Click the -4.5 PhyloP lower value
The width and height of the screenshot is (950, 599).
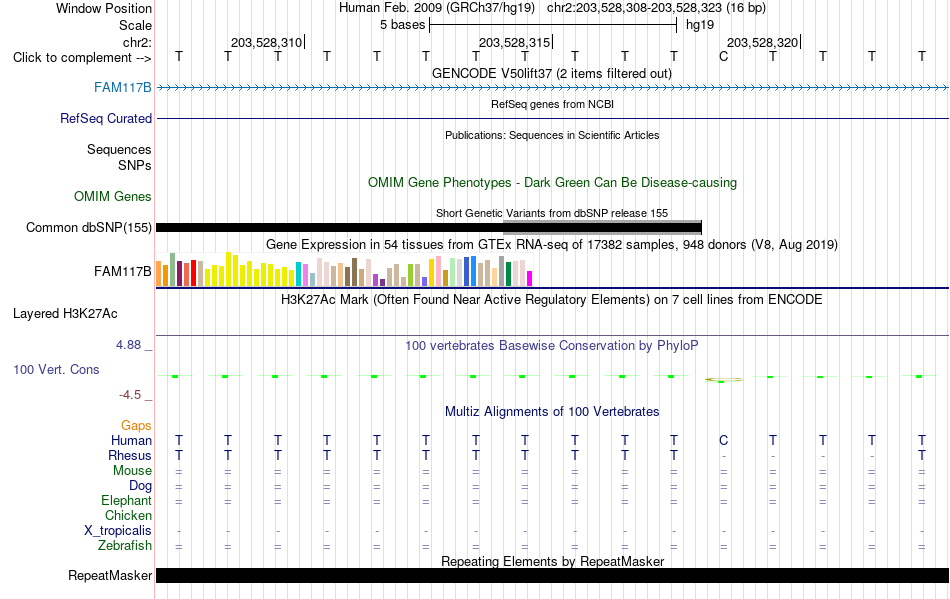tap(130, 395)
